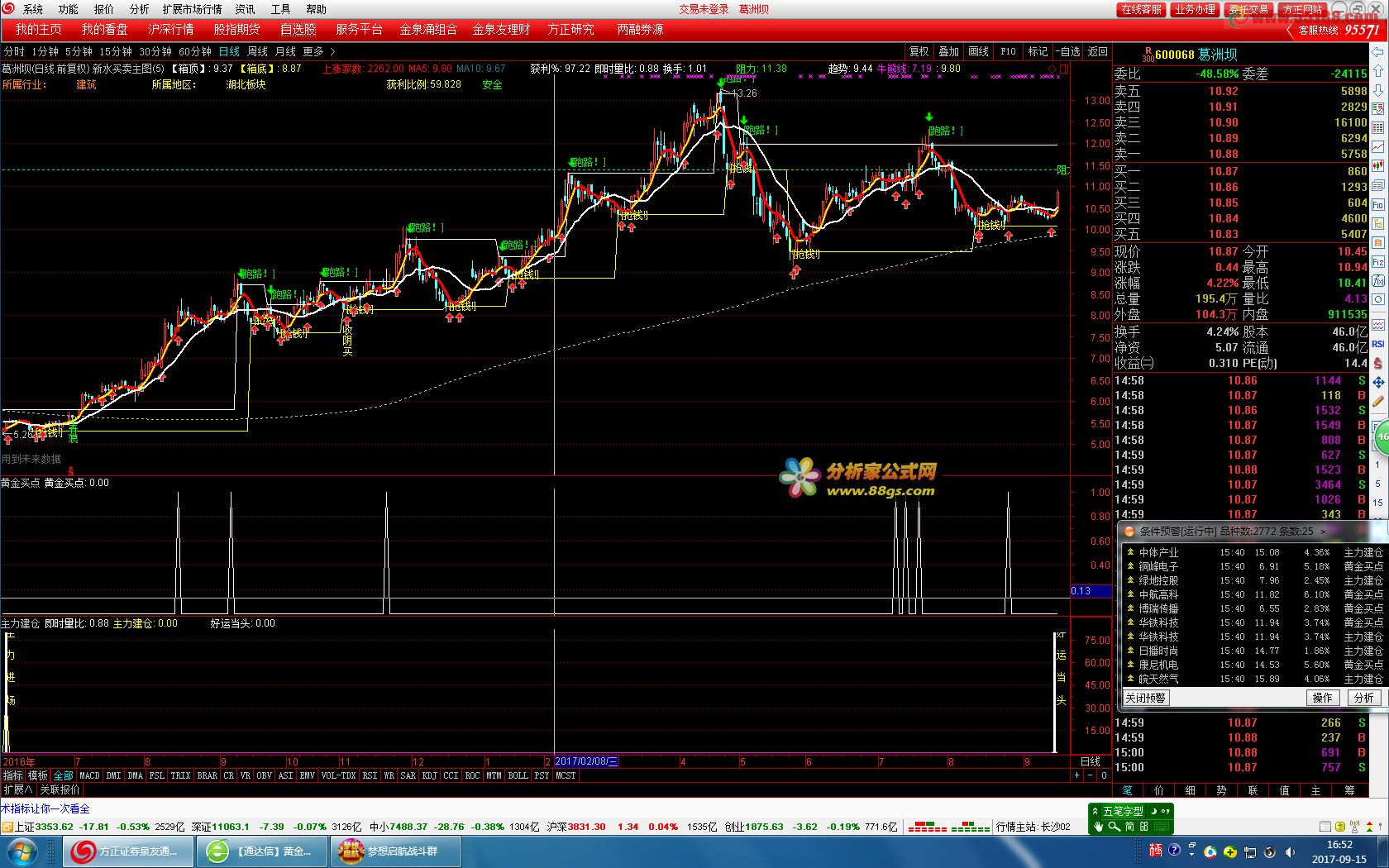This screenshot has width=1389, height=868.
Task: Click the documents stack icon in sidebar
Action: point(1378,185)
